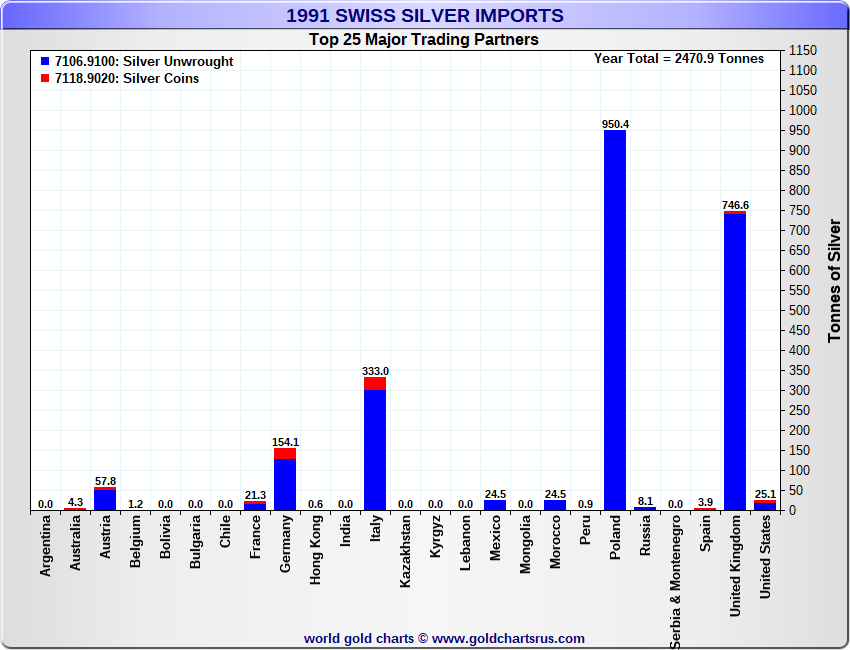Click the 7118.9020: Silver Coins legend label

pyautogui.click(x=127, y=78)
